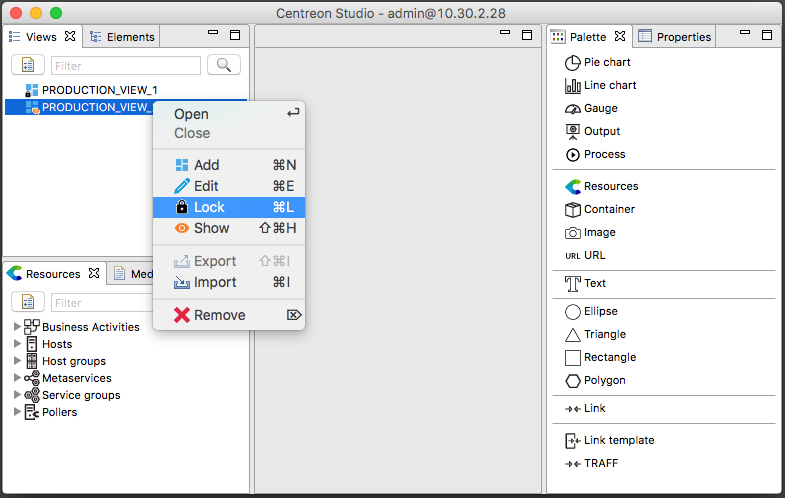This screenshot has width=785, height=498.
Task: Select the Resources palette item icon
Action: click(x=573, y=187)
